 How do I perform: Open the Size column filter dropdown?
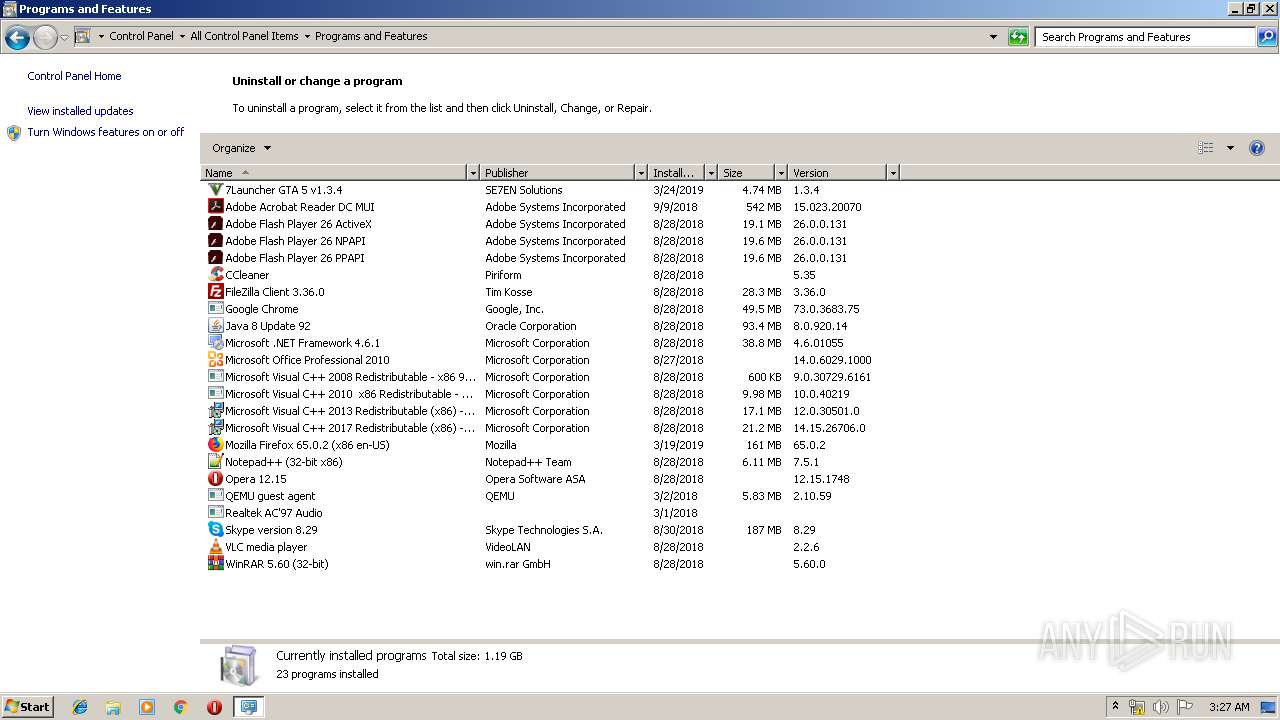[x=781, y=173]
